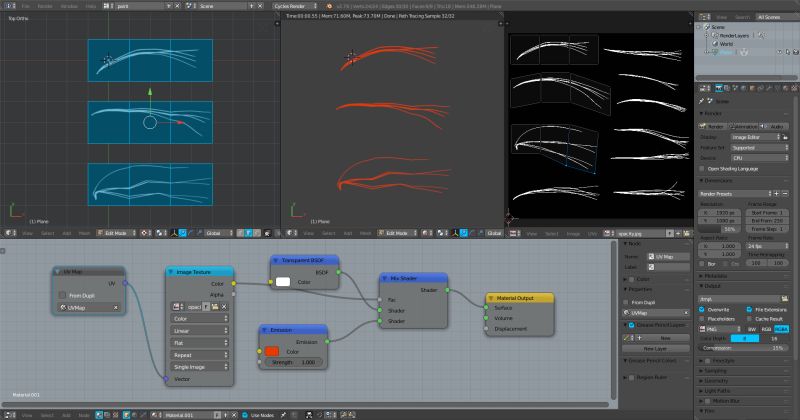Select the World item in outliner

pos(726,44)
